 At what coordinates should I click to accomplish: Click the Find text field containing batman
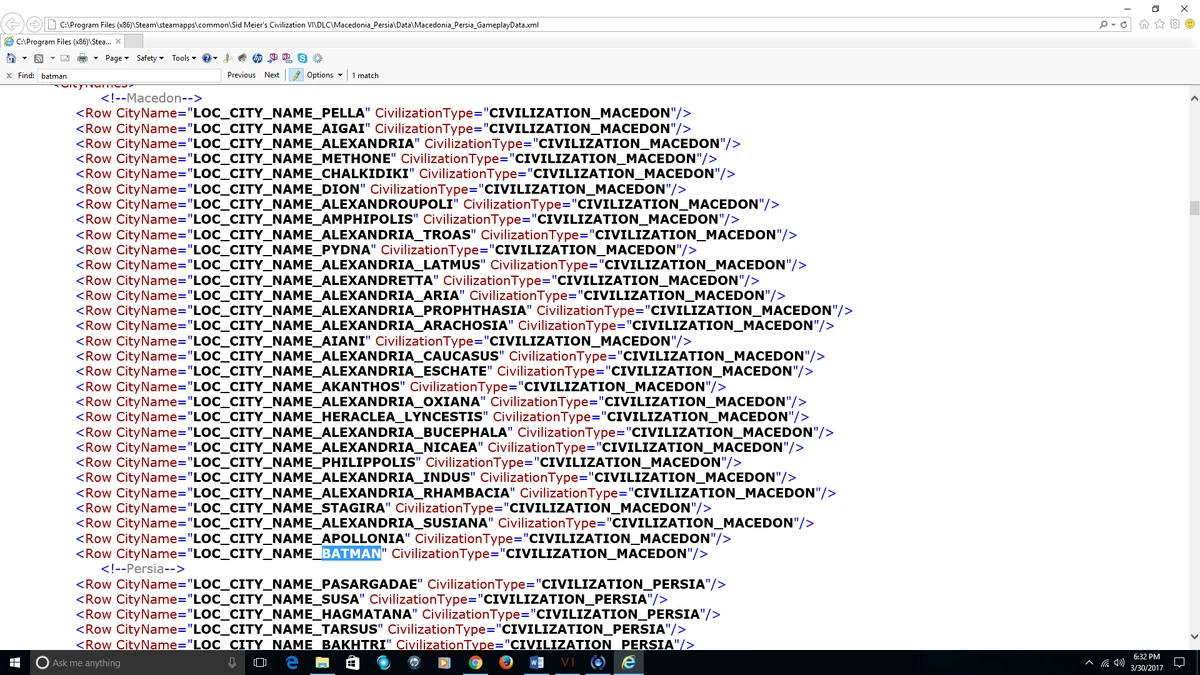tap(129, 75)
